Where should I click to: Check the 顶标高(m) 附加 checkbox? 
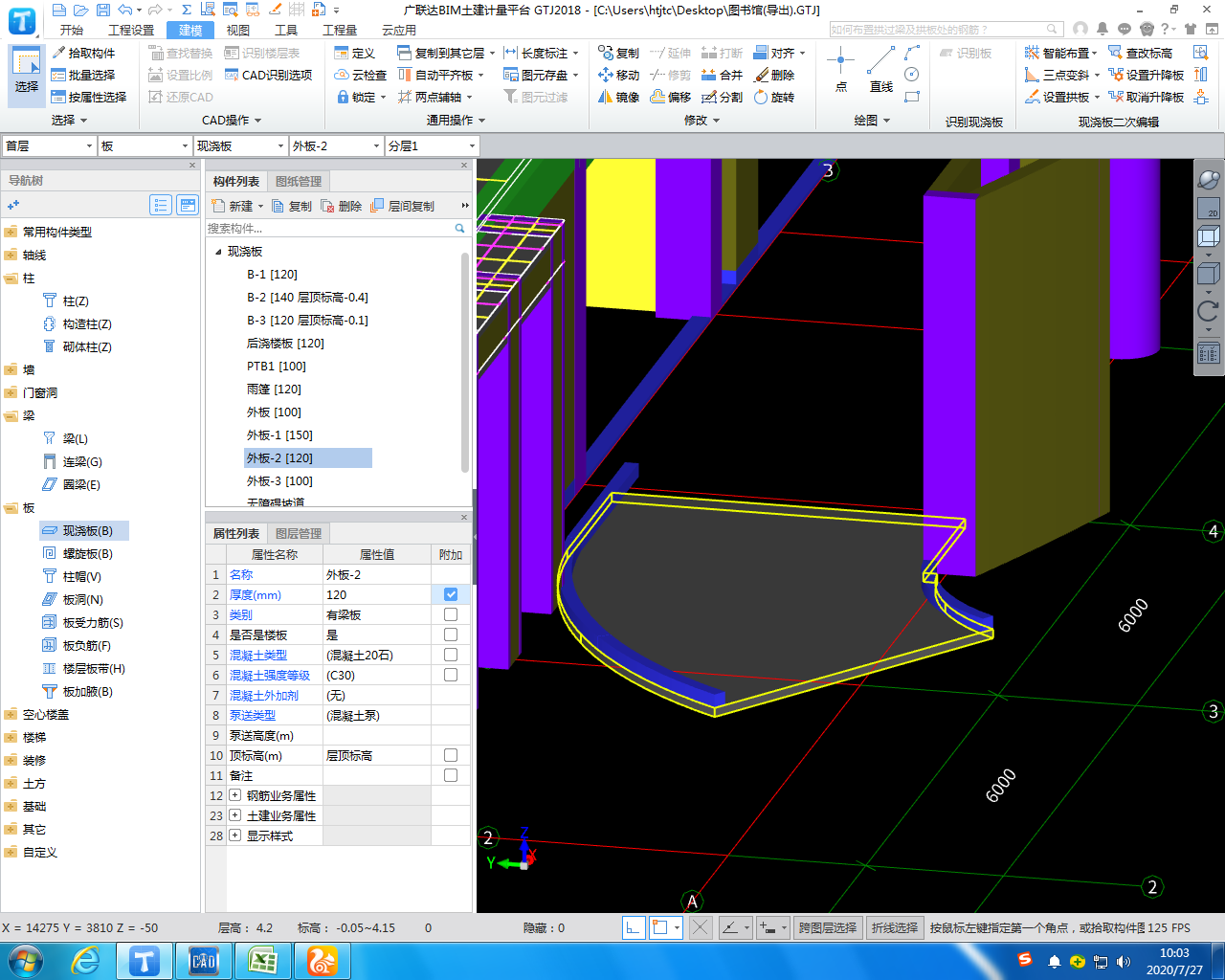click(x=451, y=755)
